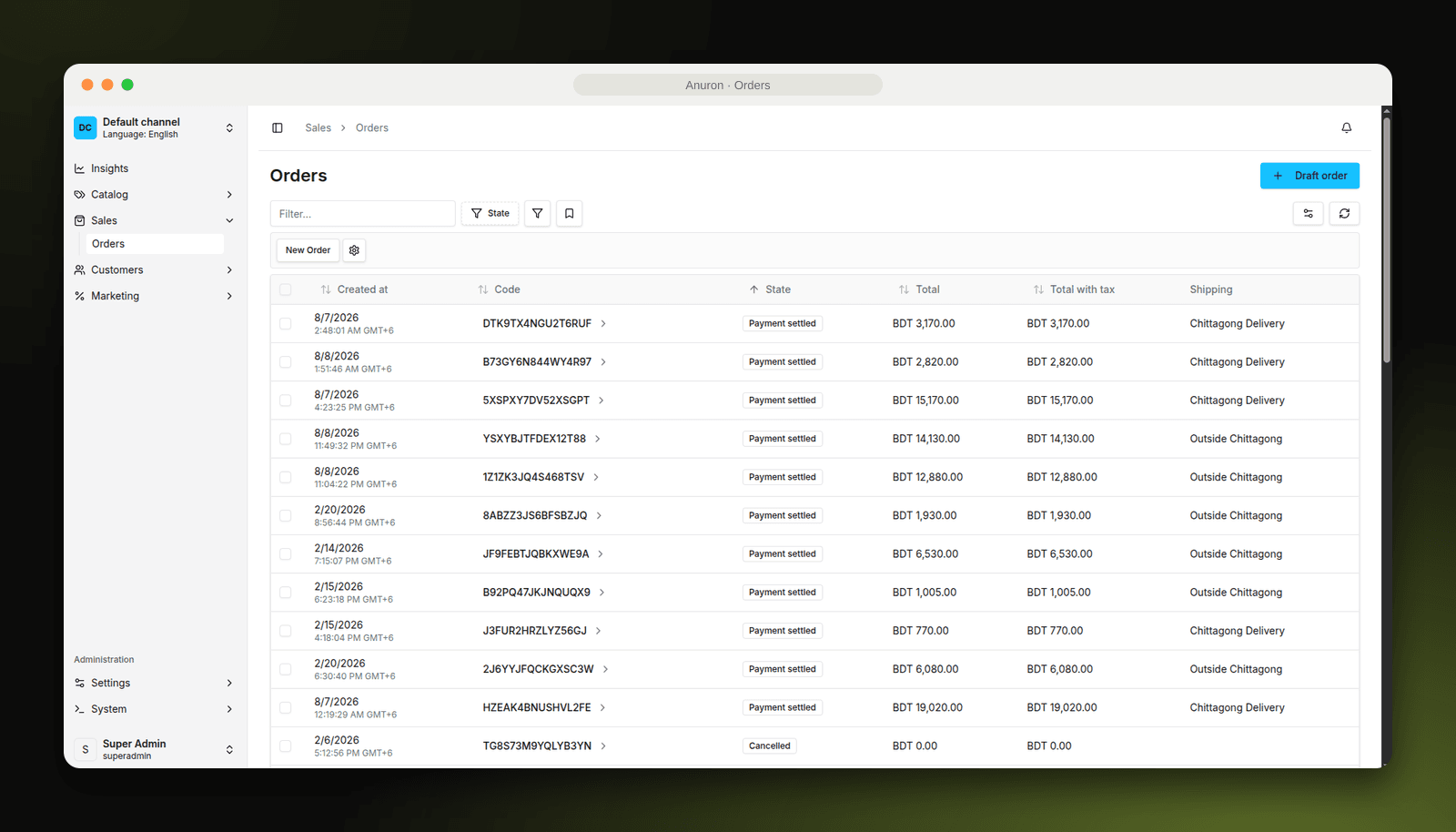Screen dimensions: 1456x832
Task: Open the gear settings next to New Order
Action: [x=354, y=250]
